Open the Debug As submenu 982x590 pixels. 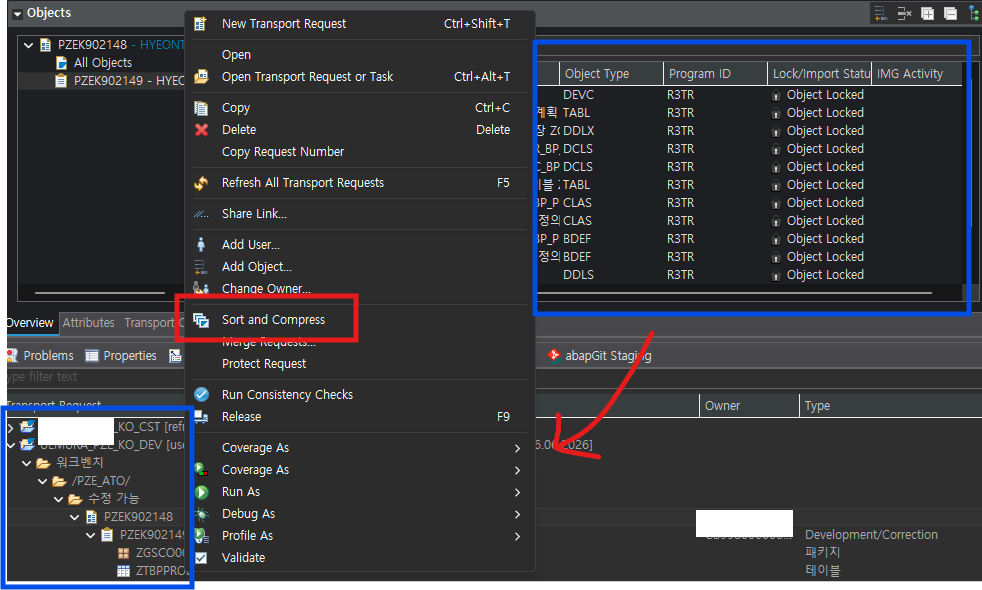click(x=517, y=514)
